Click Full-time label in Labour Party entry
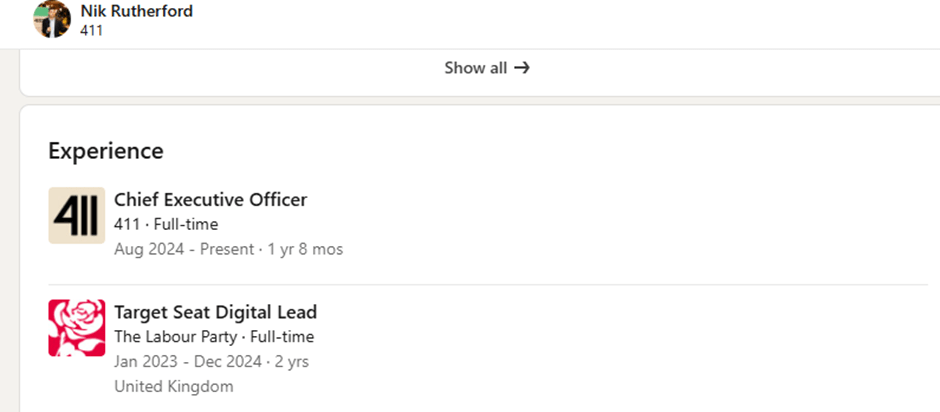The image size is (940, 412). 281,337
